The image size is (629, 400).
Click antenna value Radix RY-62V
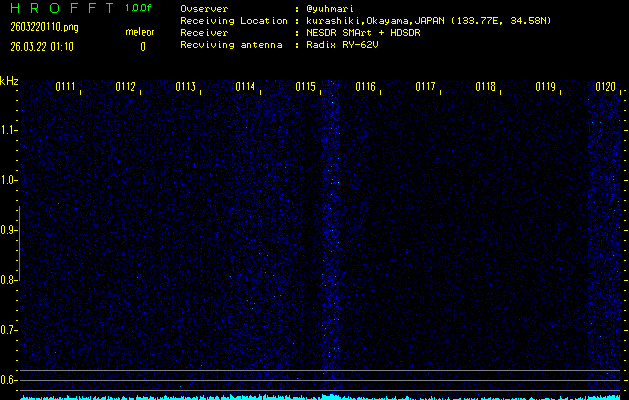pos(342,45)
